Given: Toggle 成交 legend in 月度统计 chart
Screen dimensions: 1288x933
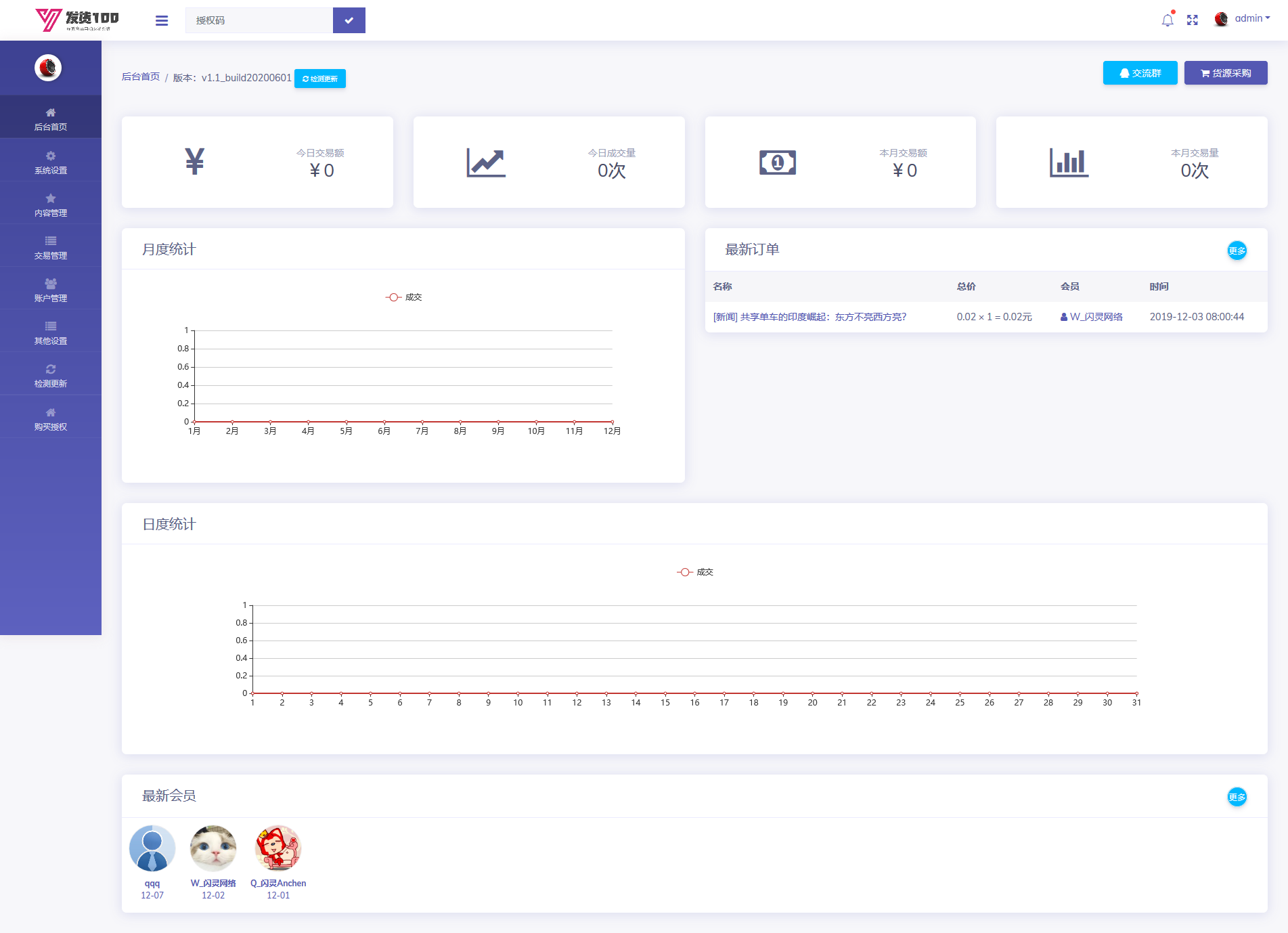Looking at the screenshot, I should [x=404, y=297].
